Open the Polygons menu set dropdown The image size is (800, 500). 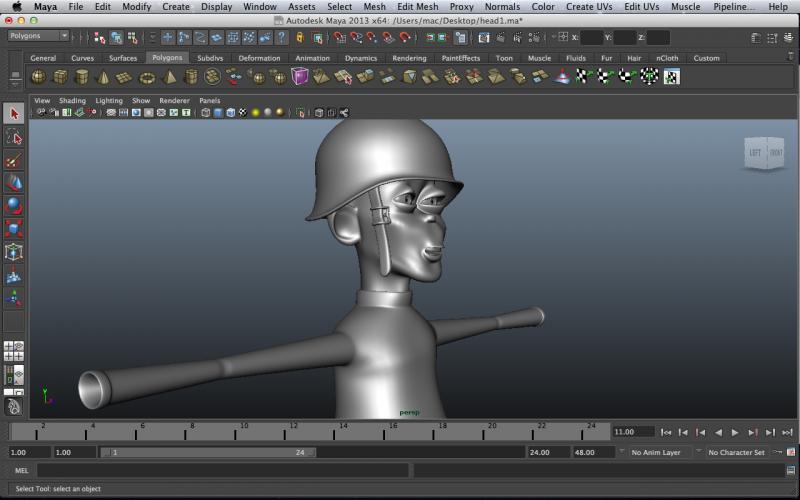(x=38, y=36)
